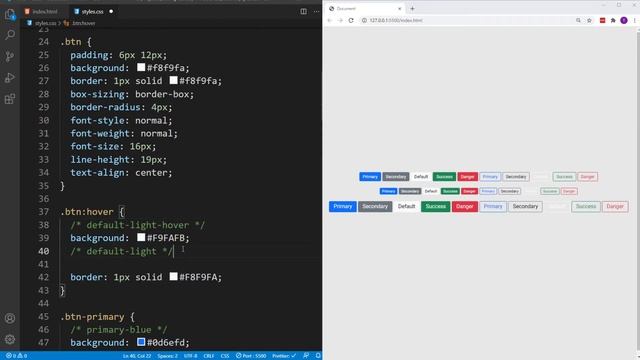Open the #F9FAFB color swatch on line 39
This screenshot has height=360, width=640.
(141, 237)
